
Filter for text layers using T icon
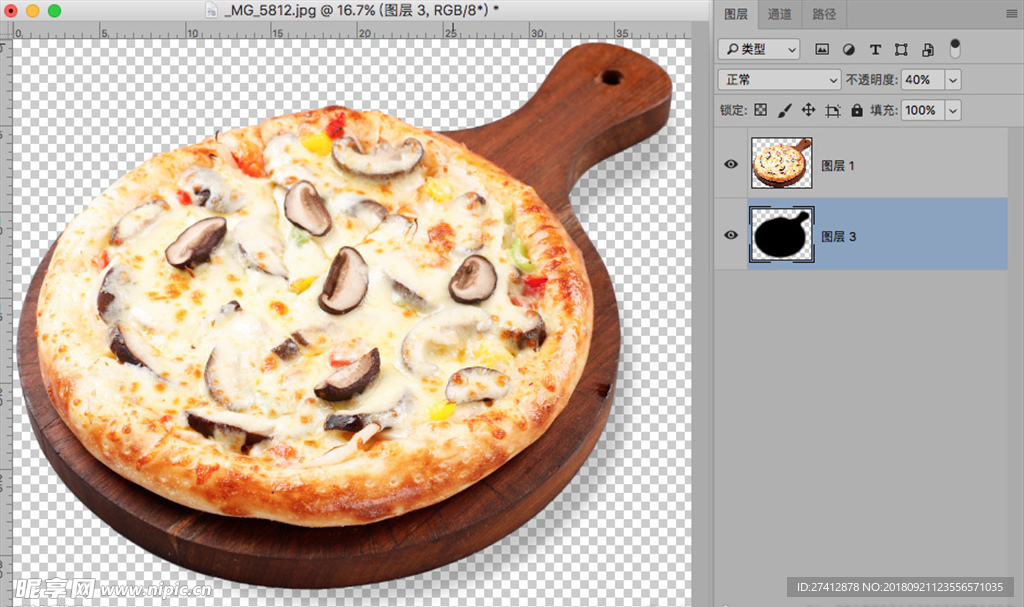(875, 49)
